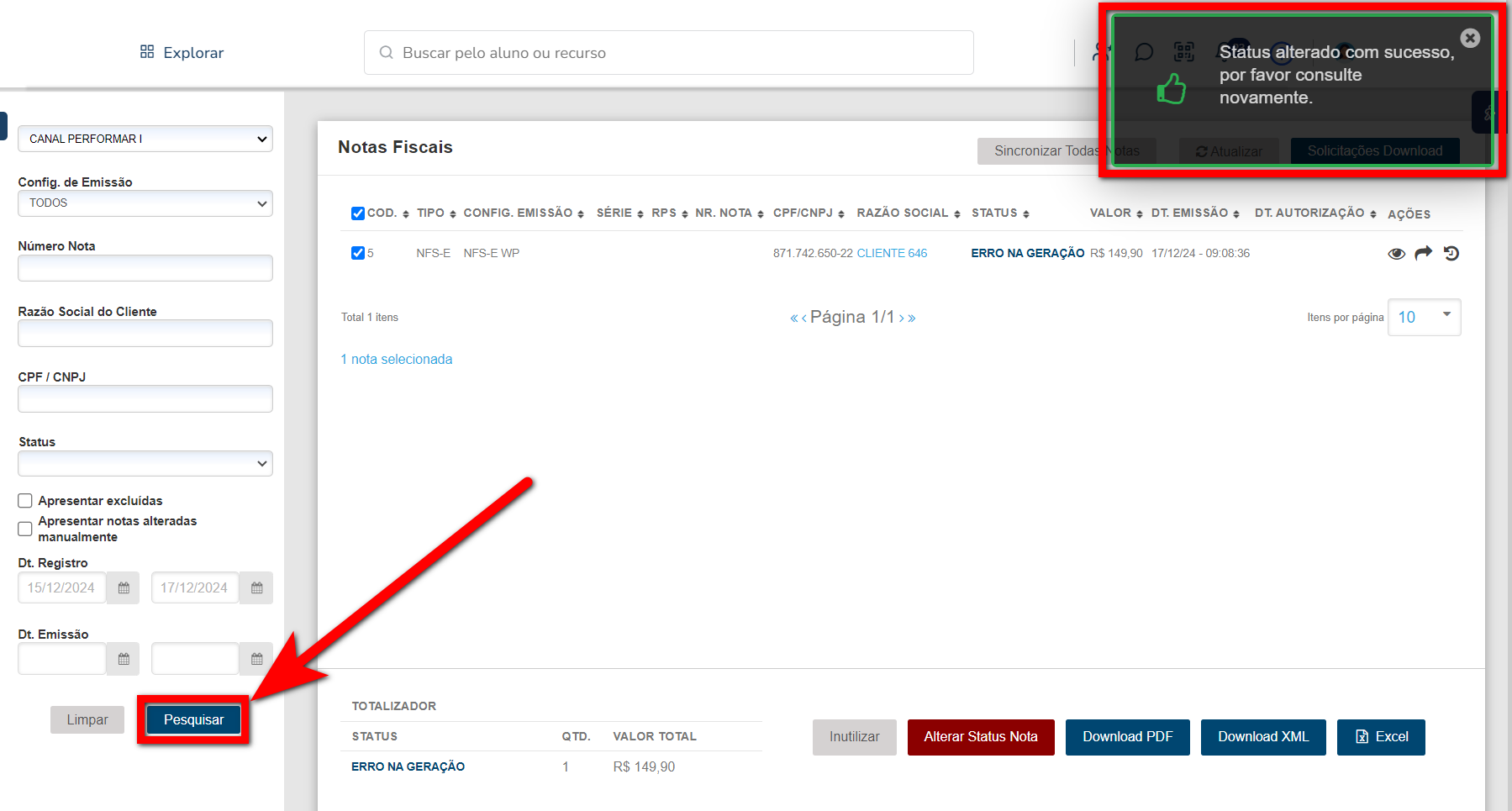This screenshot has height=811, width=1512.
Task: Click the forward arrow icon in Ações
Action: coord(1423,253)
